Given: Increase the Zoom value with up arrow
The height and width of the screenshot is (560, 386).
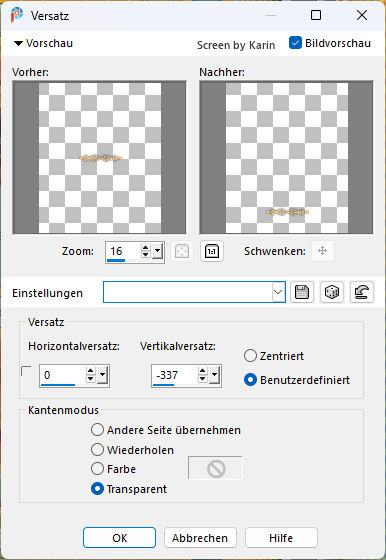Looking at the screenshot, I should [x=145, y=248].
